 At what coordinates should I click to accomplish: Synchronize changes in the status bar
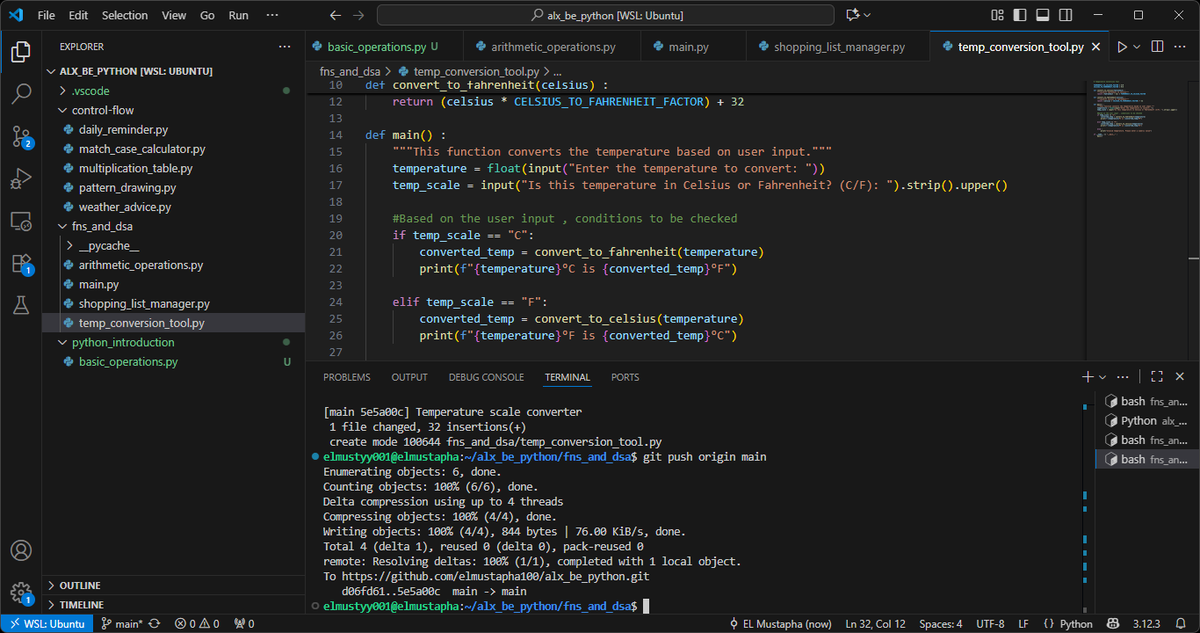pos(155,624)
